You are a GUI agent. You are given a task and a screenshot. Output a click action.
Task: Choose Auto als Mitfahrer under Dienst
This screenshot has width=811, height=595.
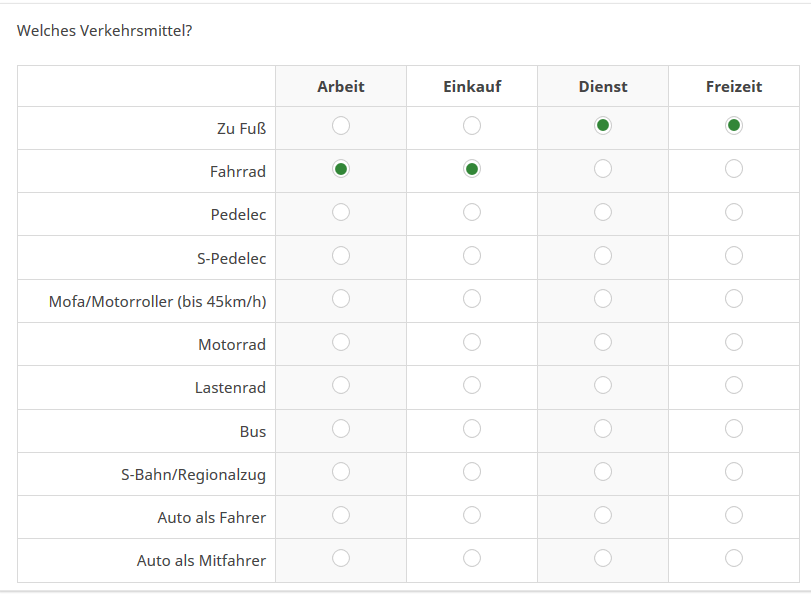tap(603, 558)
